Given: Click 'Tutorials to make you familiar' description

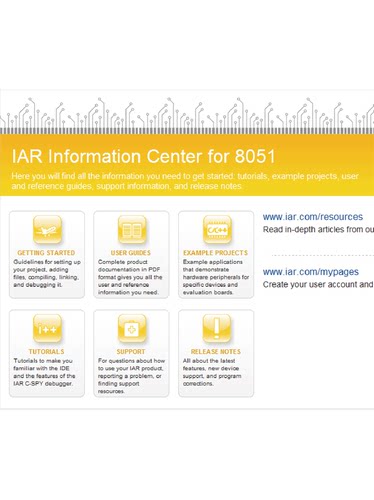Looking at the screenshot, I should [x=44, y=372].
